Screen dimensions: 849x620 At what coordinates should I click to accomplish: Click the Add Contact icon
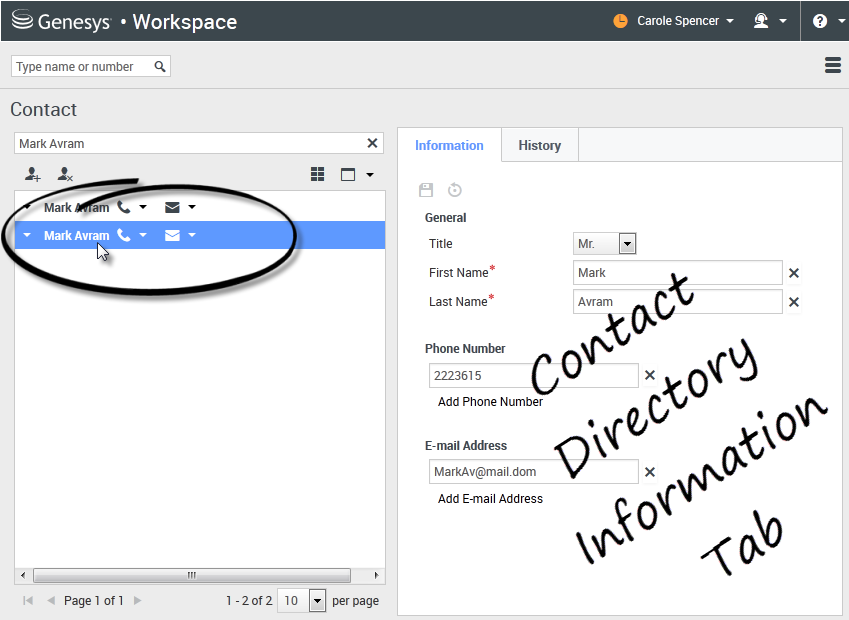click(33, 174)
